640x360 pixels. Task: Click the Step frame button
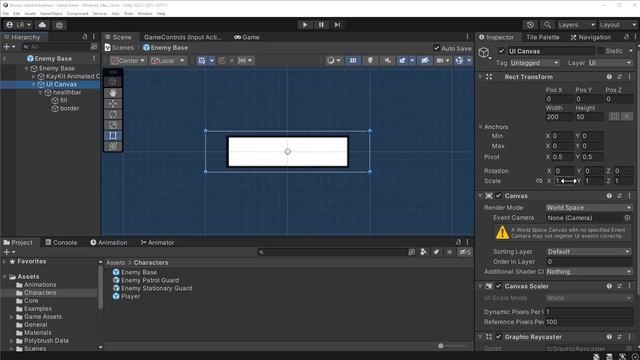pos(337,25)
